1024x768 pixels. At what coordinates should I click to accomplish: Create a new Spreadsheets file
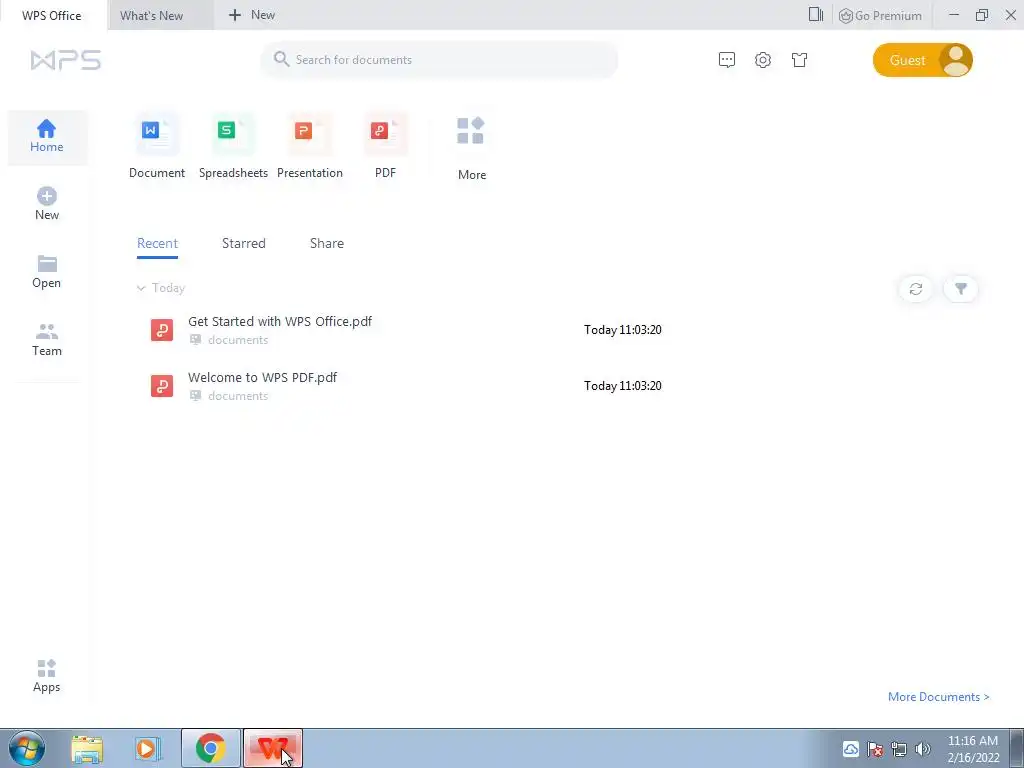233,146
